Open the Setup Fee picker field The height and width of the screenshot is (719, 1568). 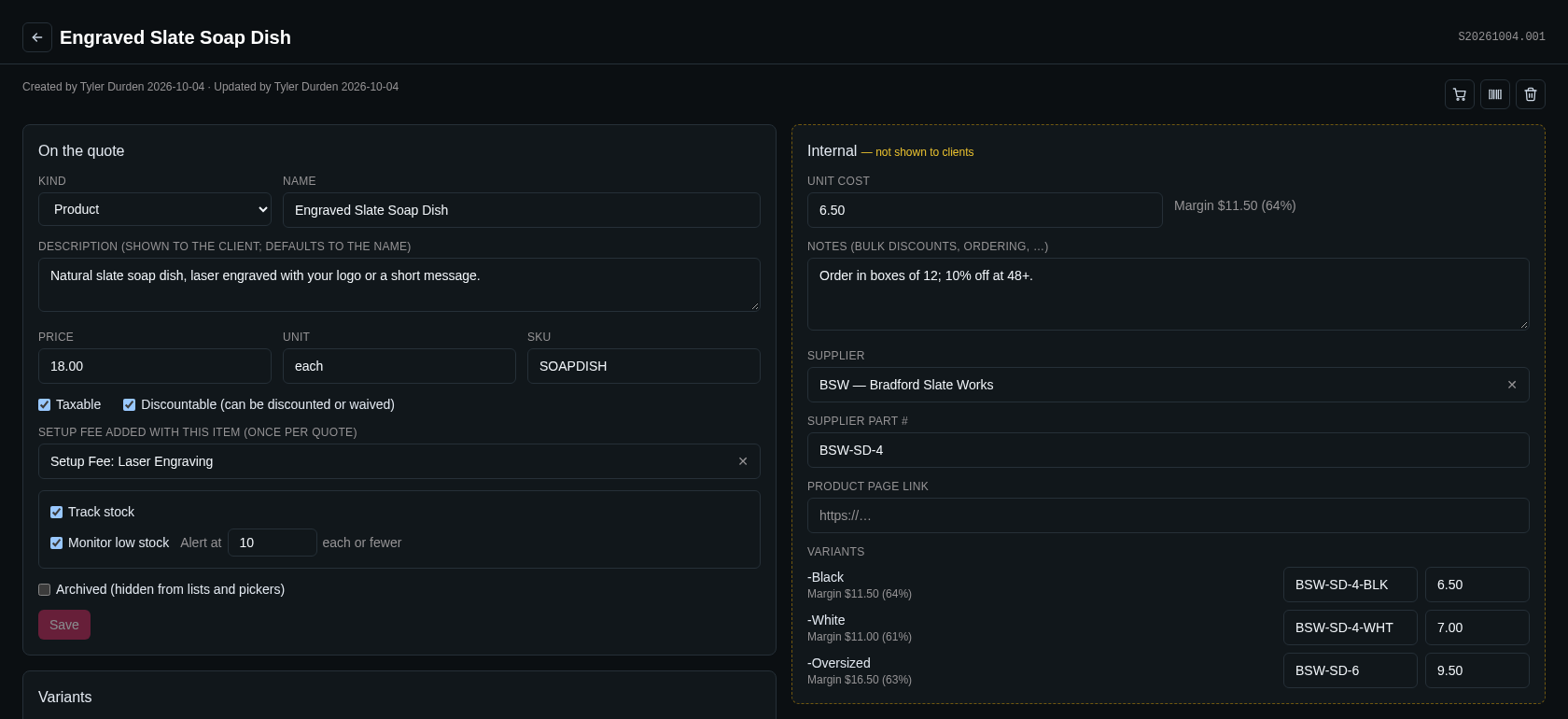pyautogui.click(x=399, y=461)
